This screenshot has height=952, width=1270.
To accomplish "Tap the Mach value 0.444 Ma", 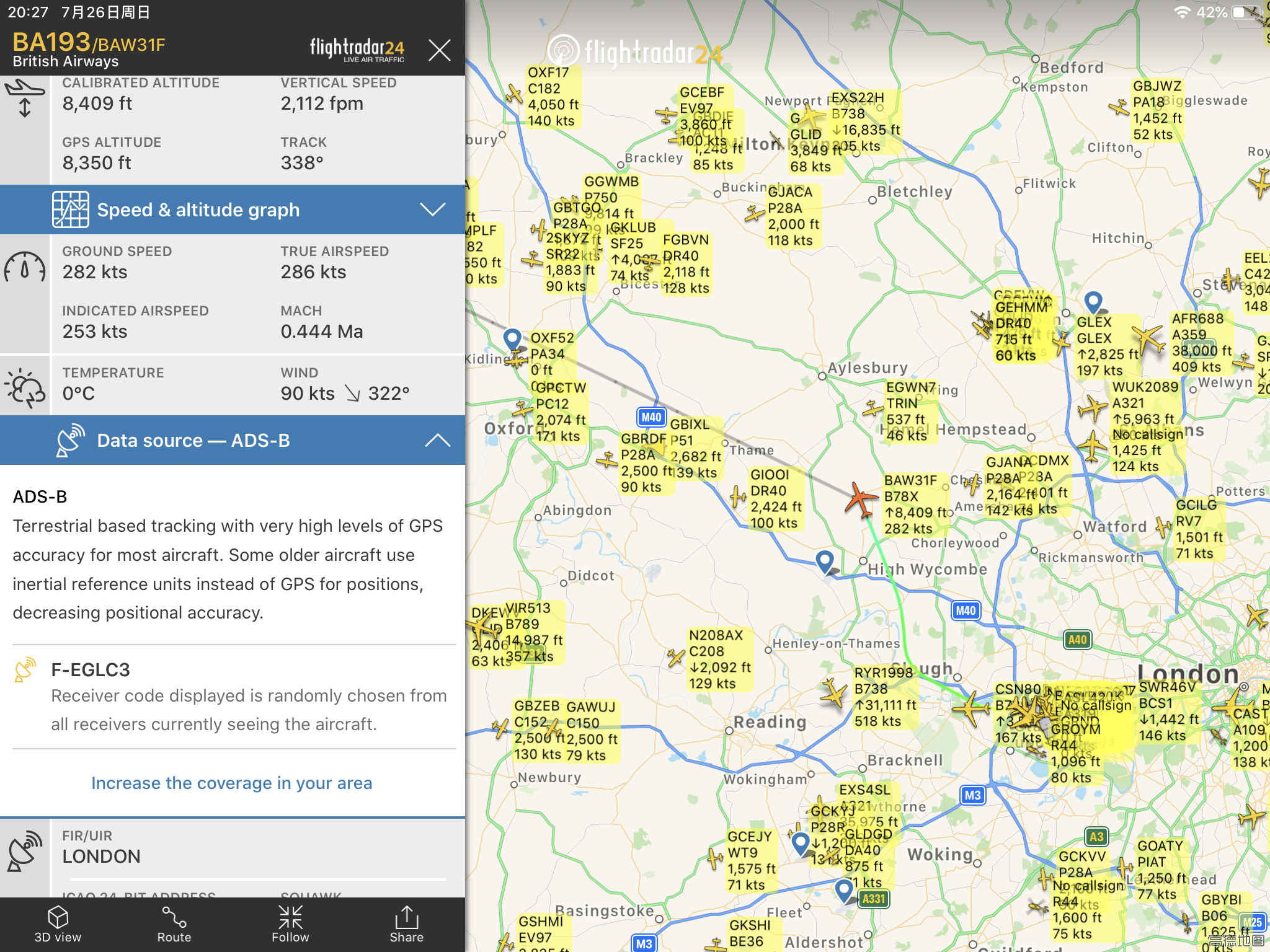I will click(322, 332).
